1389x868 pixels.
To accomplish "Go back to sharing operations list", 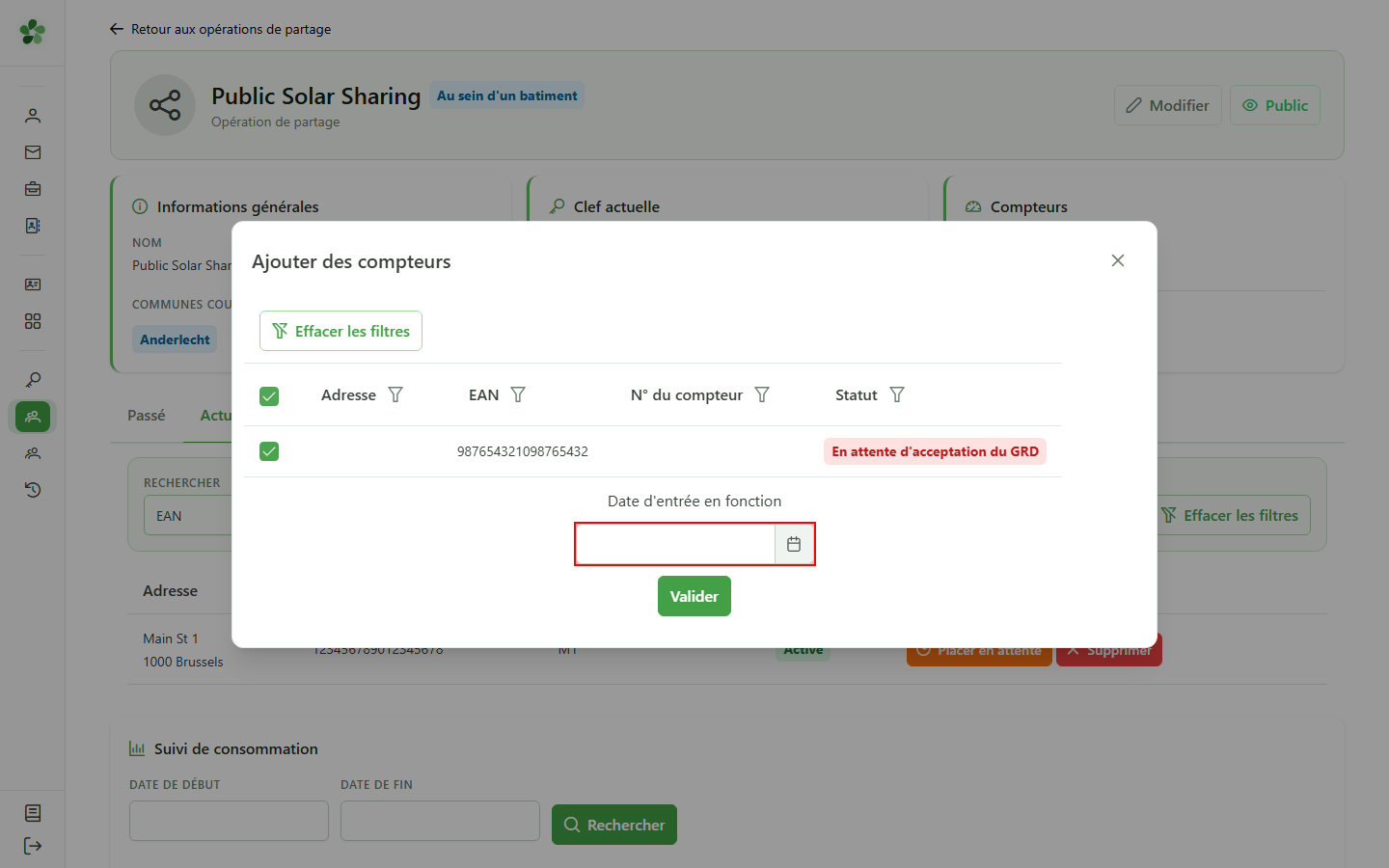I will (220, 29).
